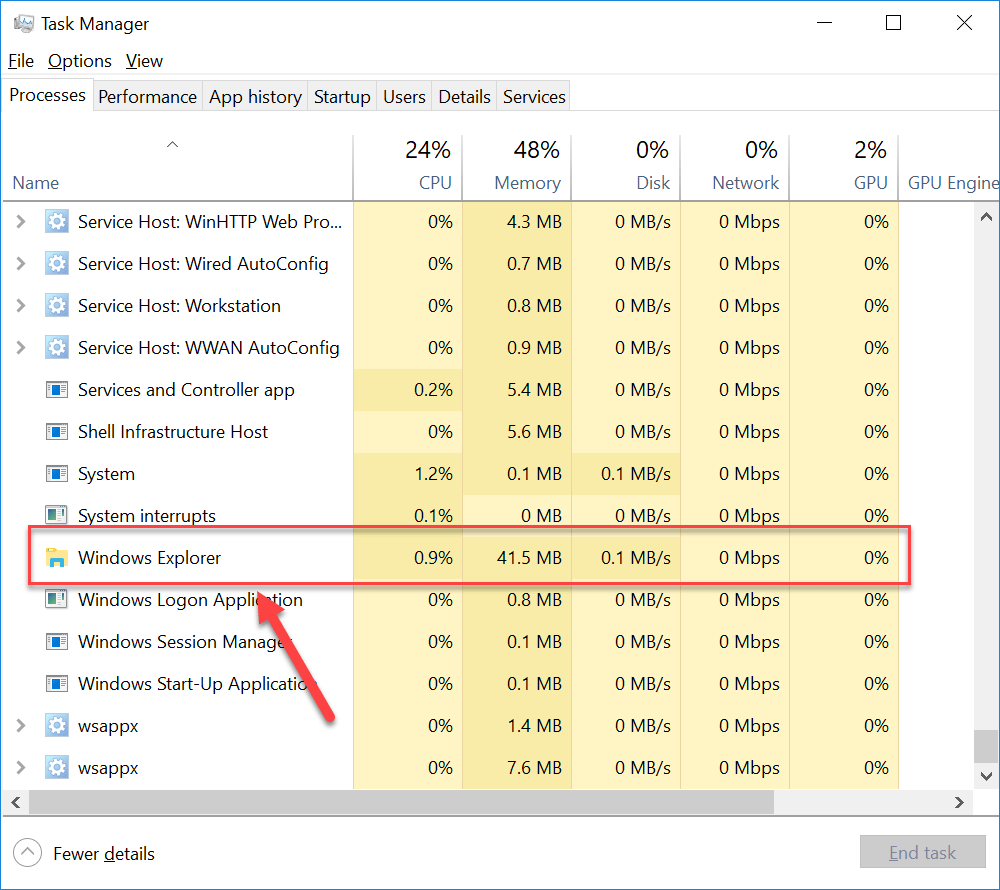
Task: Expand Service Host: Wired AutoConfig row
Action: coord(21,264)
